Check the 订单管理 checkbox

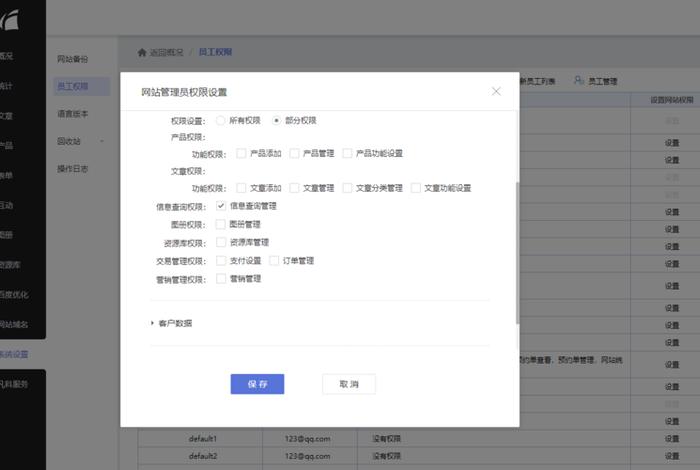(274, 260)
